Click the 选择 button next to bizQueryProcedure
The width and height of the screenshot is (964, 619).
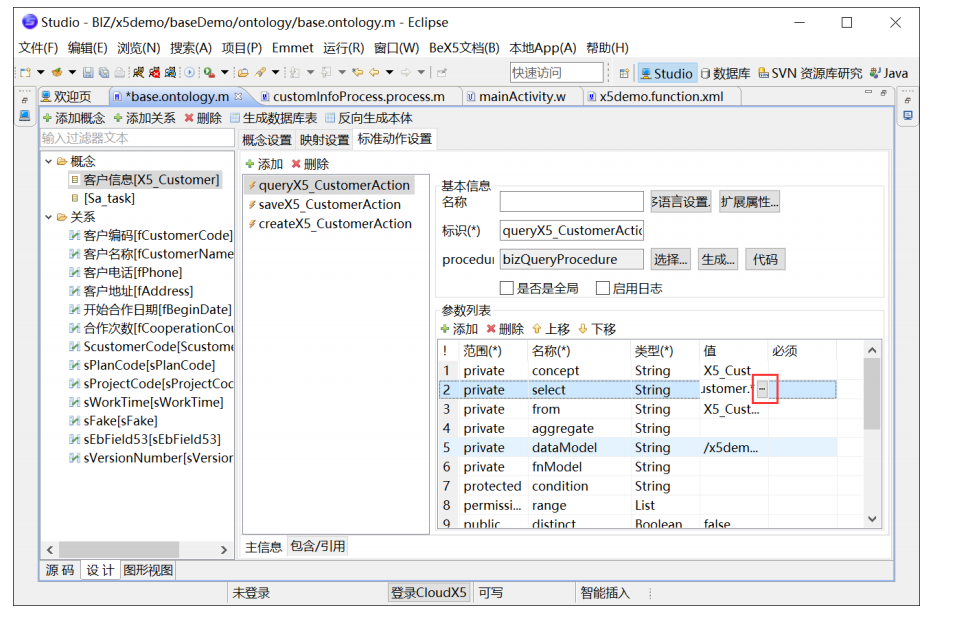click(x=670, y=259)
